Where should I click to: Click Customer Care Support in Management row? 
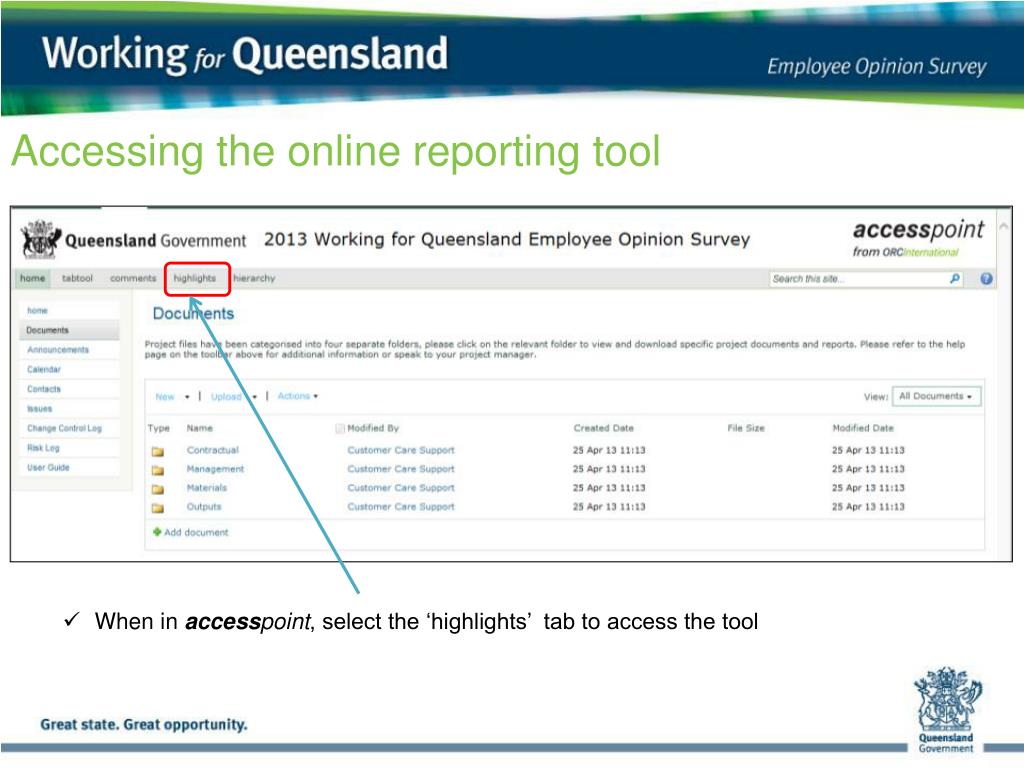tap(400, 469)
